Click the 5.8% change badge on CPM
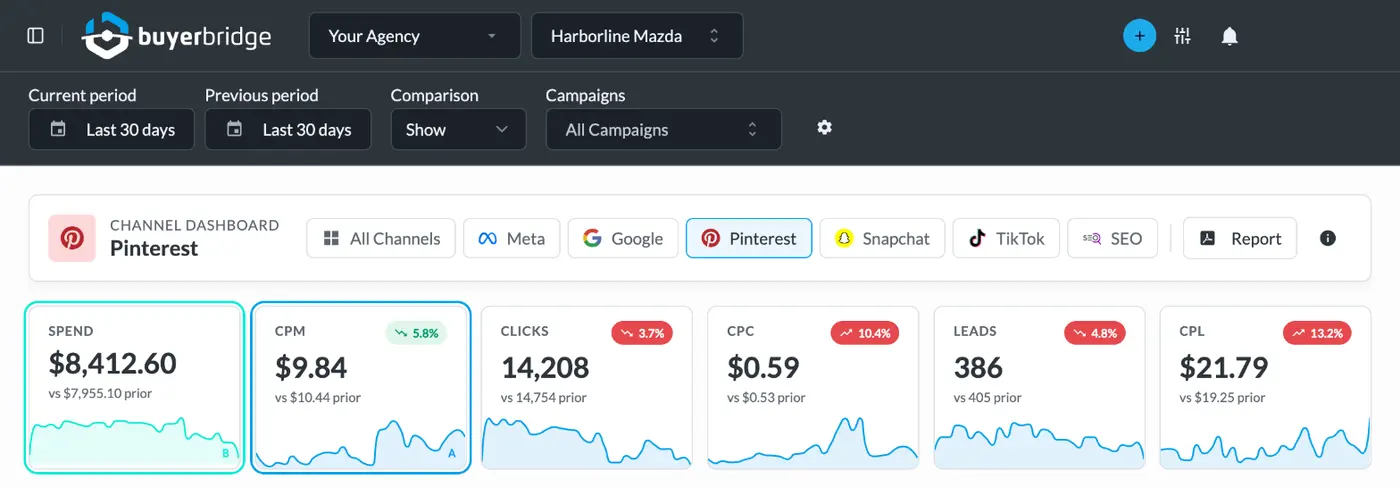Screen dimensions: 1400x488 [416, 333]
